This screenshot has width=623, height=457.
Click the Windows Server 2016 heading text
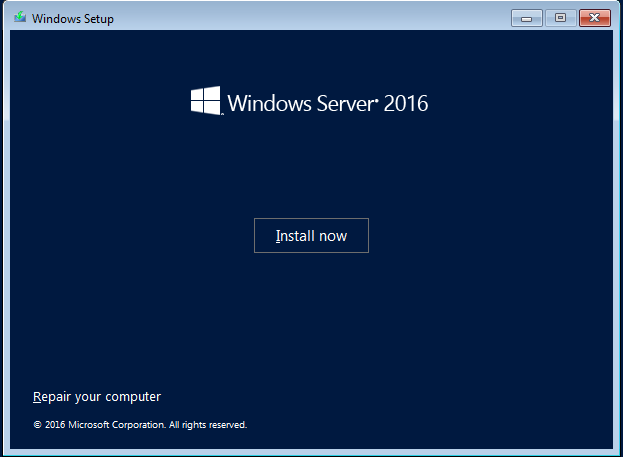[x=328, y=103]
